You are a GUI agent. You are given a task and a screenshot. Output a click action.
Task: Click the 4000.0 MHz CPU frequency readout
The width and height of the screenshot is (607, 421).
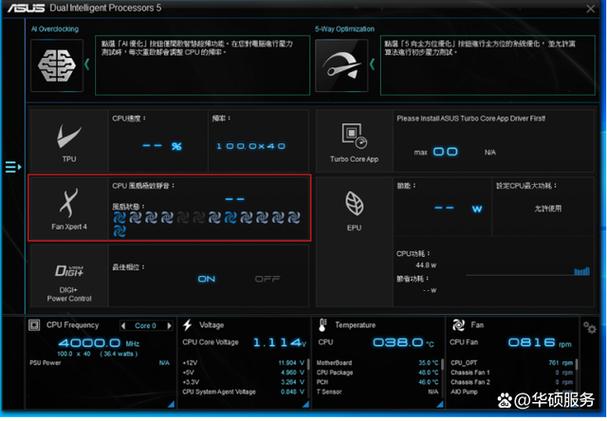coord(99,343)
